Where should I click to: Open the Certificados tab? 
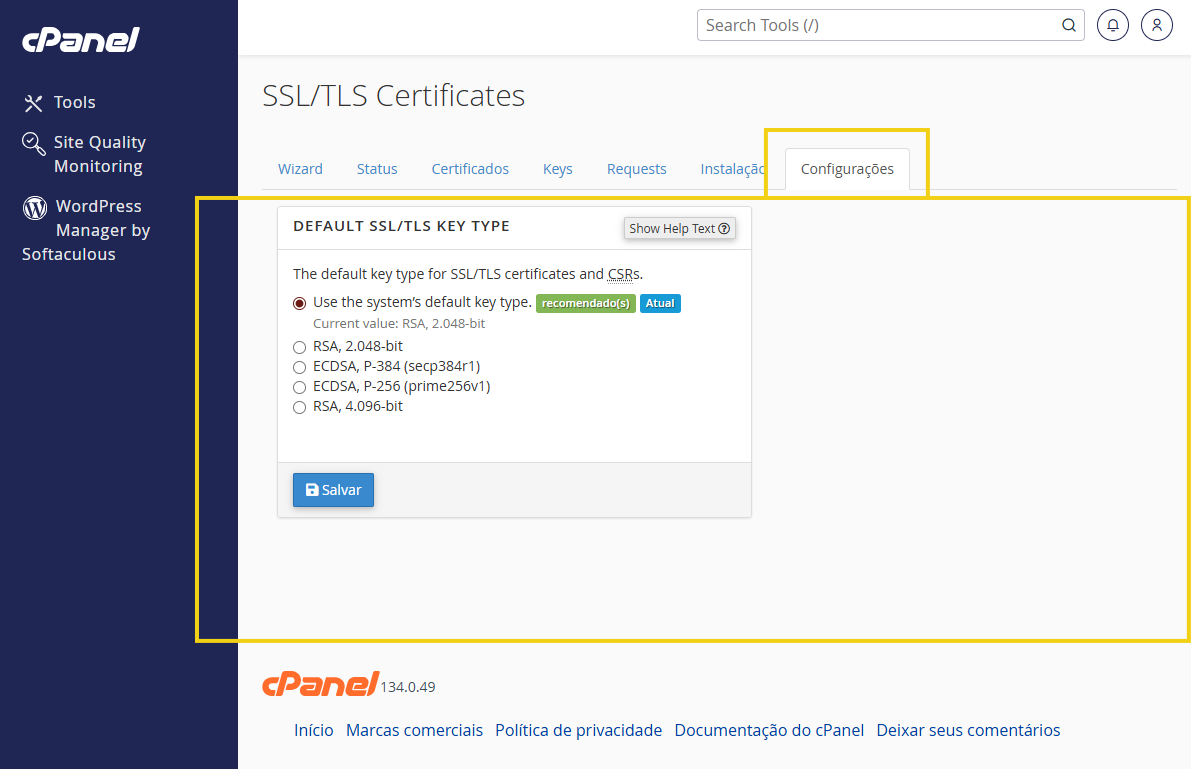tap(470, 169)
